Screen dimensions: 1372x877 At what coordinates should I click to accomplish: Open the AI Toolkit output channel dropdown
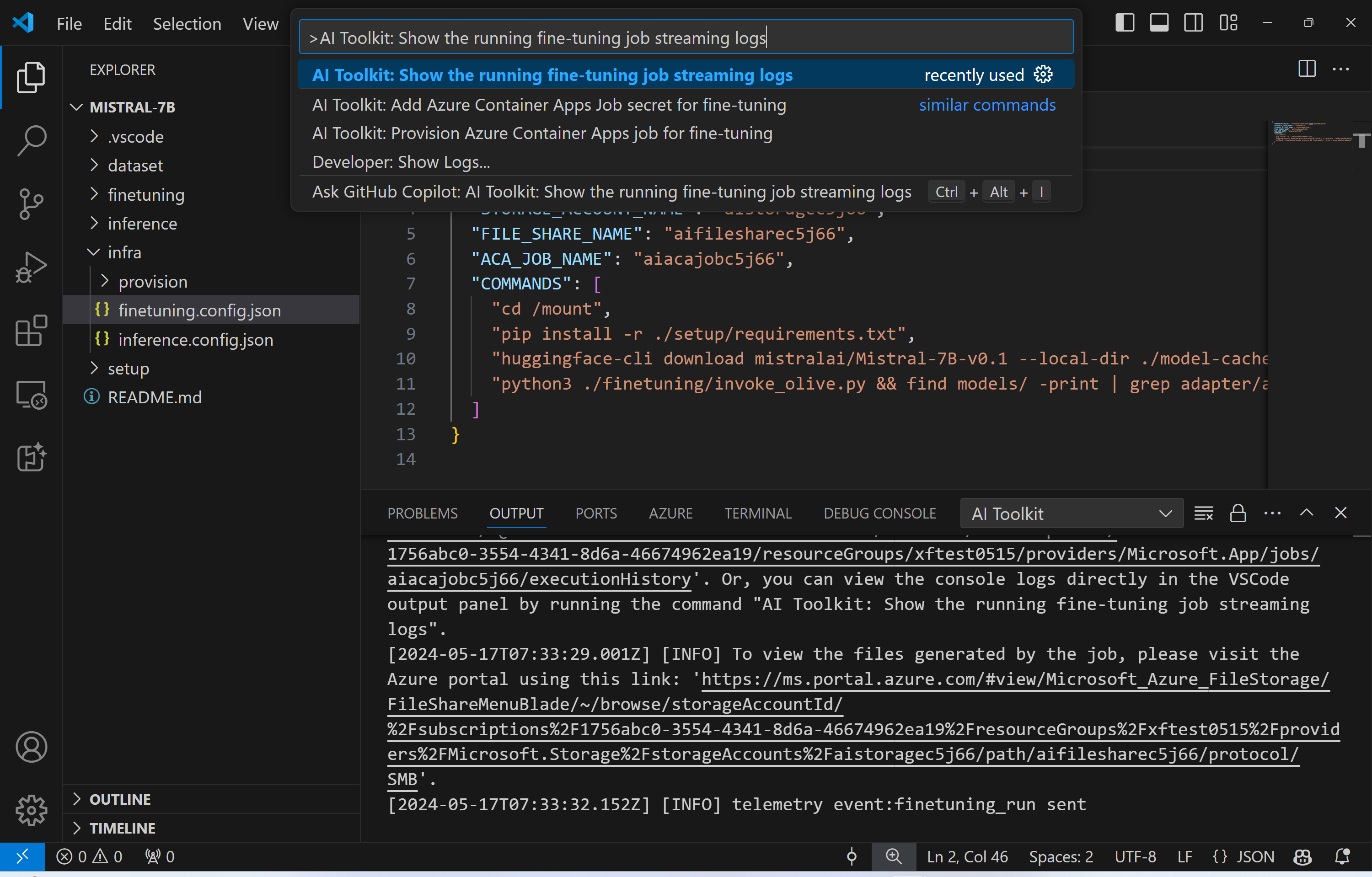(1071, 513)
